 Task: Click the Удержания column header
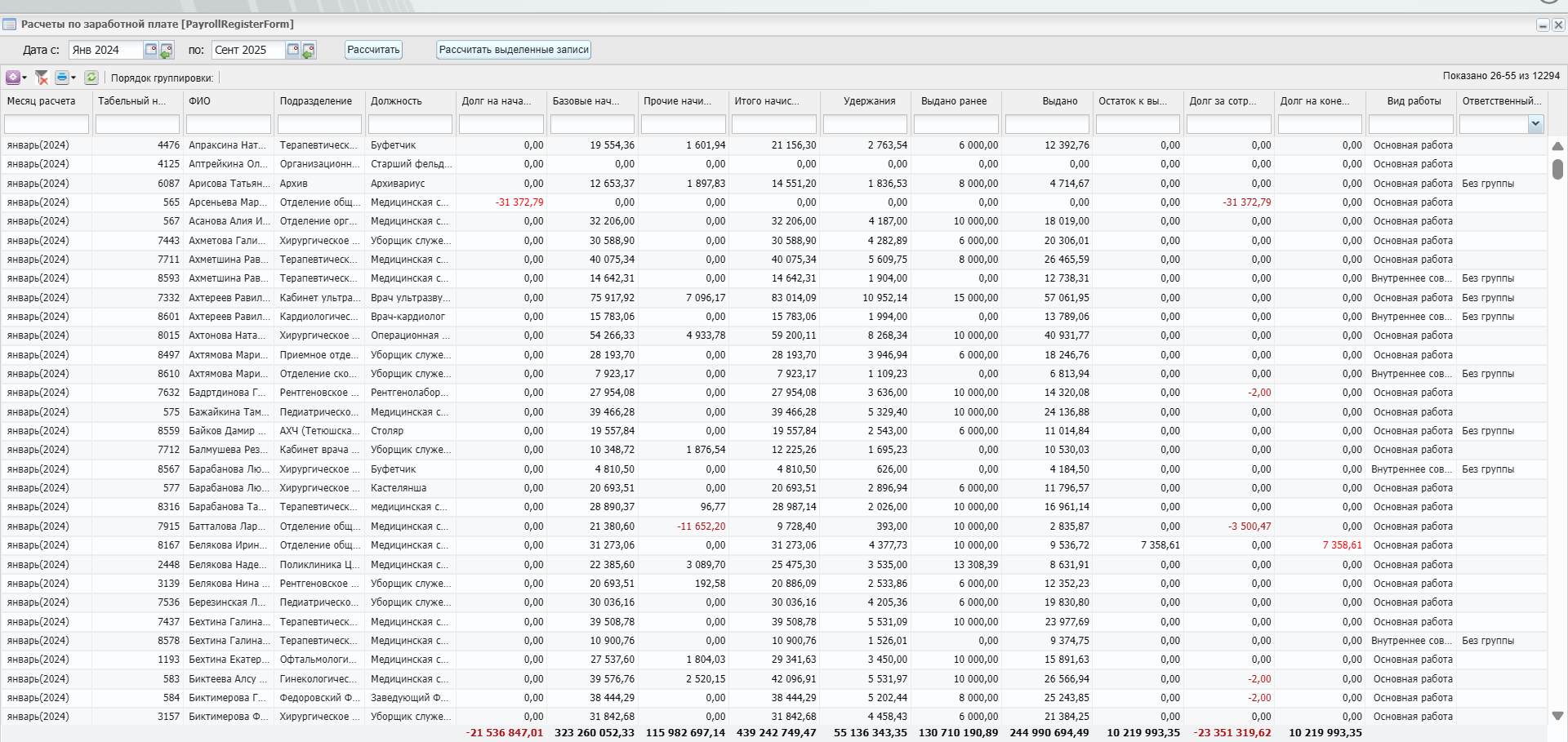[x=865, y=101]
